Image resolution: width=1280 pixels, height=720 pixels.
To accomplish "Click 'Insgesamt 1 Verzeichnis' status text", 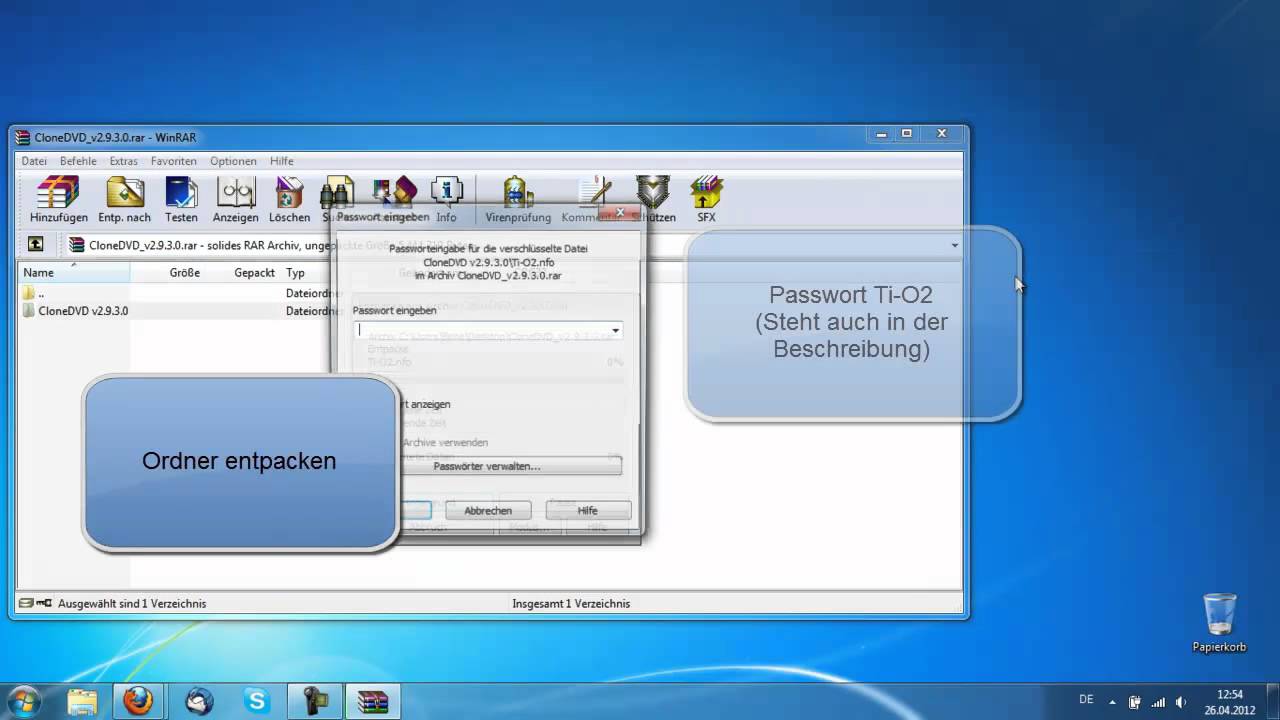I will tap(571, 603).
